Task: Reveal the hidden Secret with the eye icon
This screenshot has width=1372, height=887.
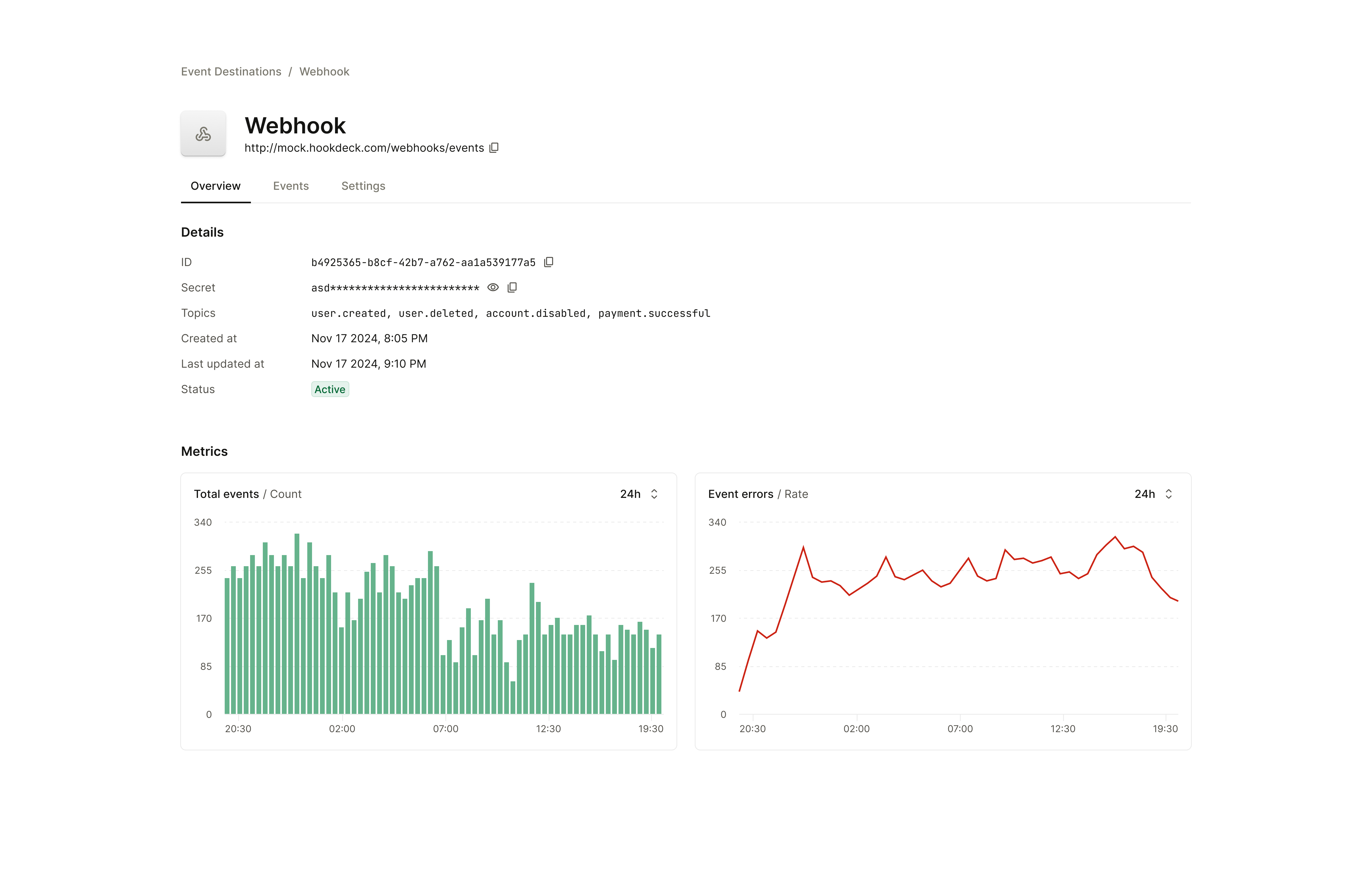Action: pyautogui.click(x=493, y=287)
